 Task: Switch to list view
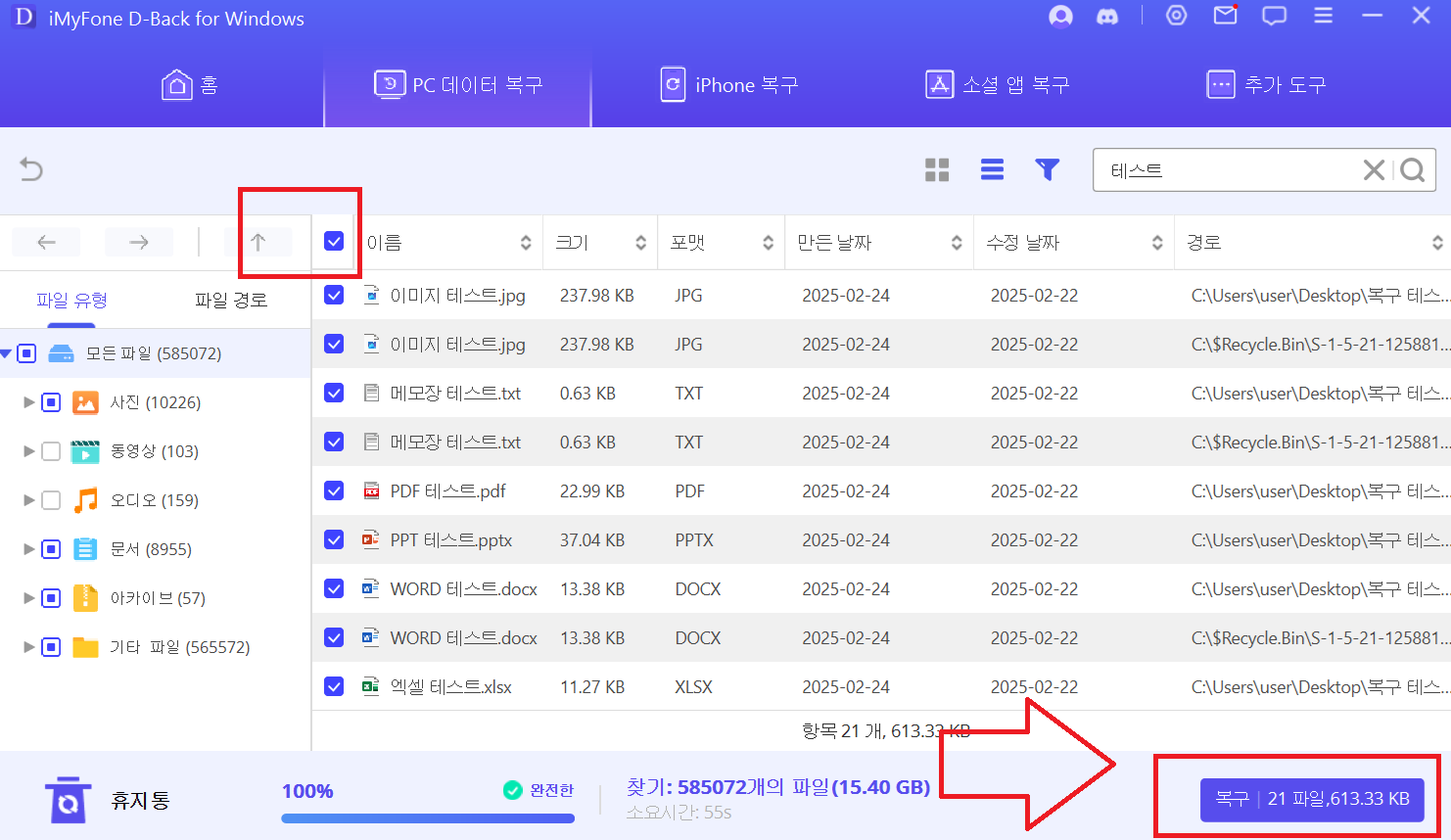(x=992, y=170)
